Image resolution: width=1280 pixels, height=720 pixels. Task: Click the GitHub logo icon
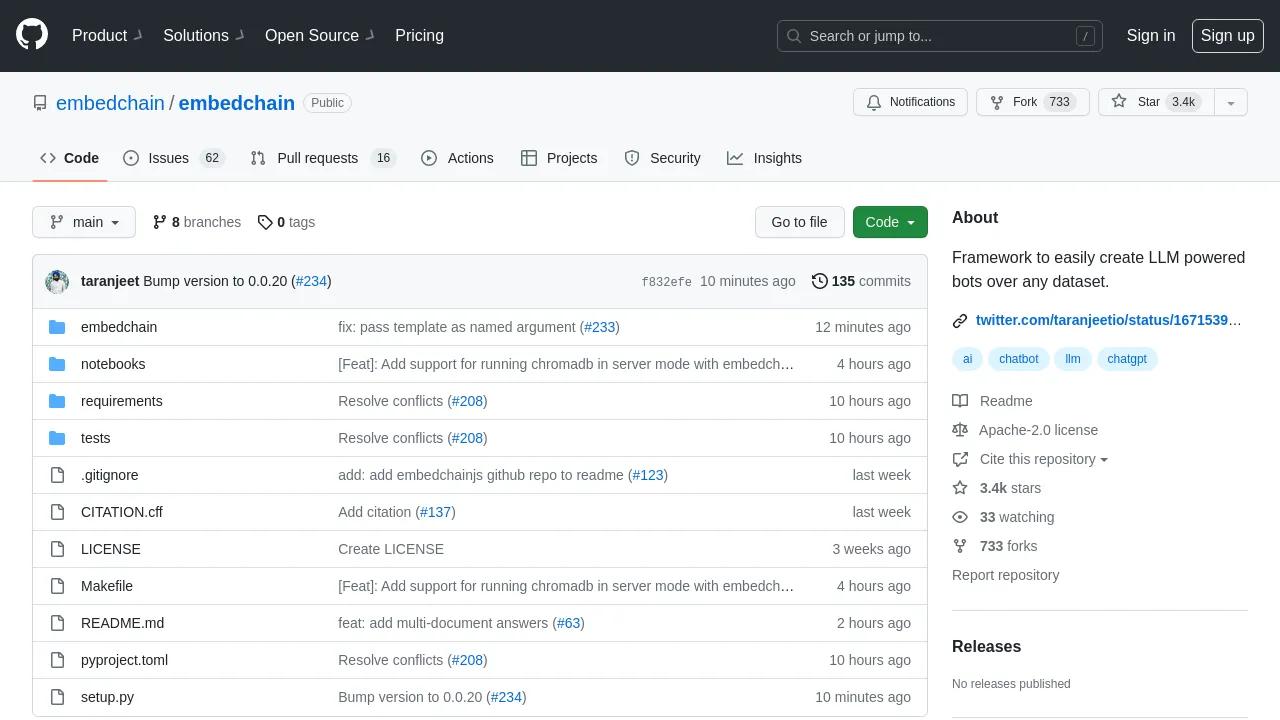tap(32, 35)
